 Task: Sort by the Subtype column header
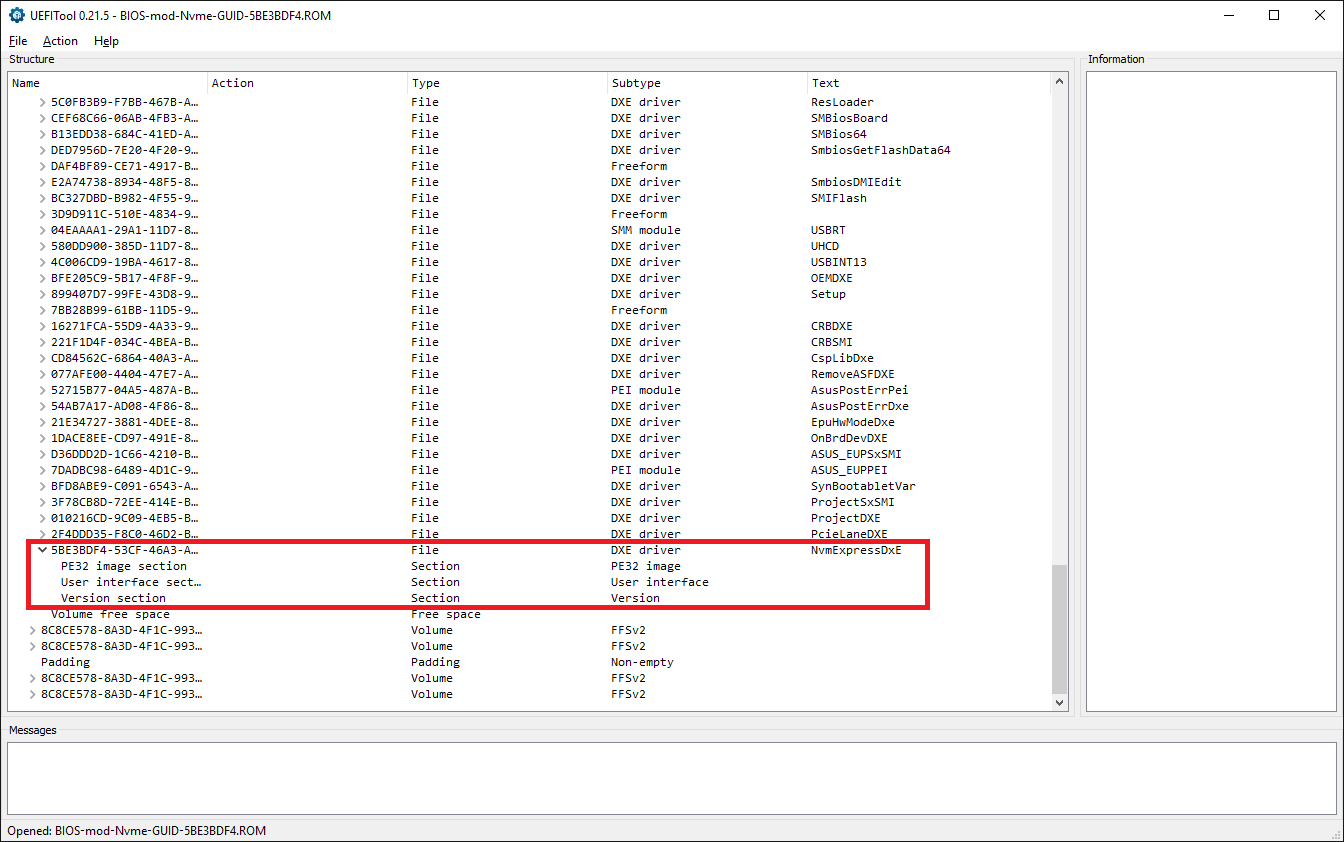[708, 83]
